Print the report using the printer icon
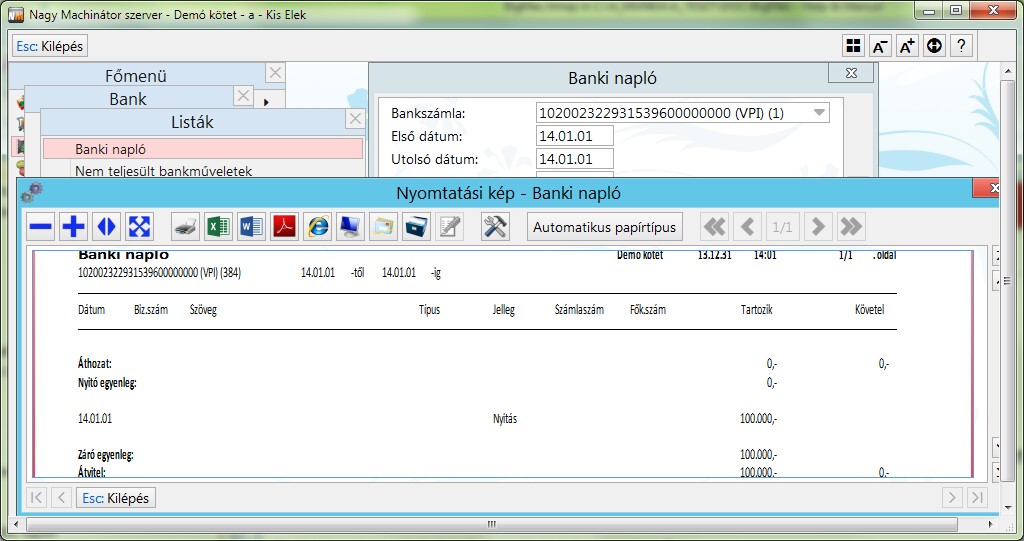Viewport: 1024px width, 541px height. point(186,227)
